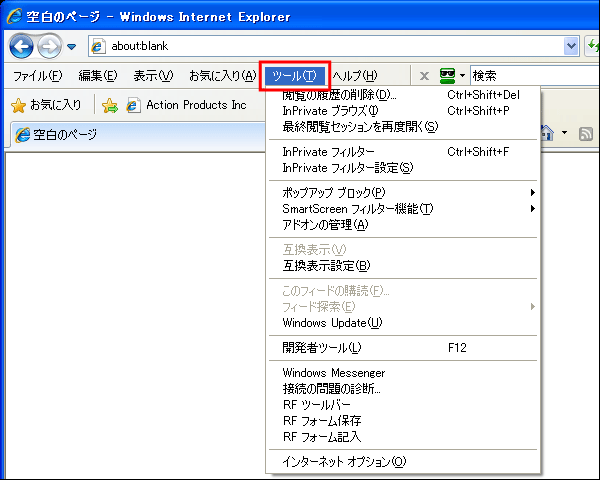Go back with the Back arrow button

coord(21,46)
